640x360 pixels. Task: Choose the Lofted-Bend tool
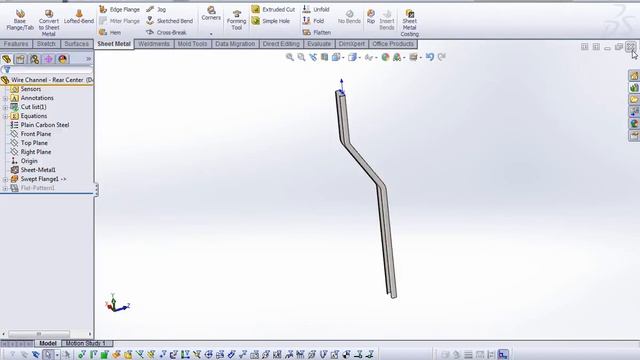[79, 17]
